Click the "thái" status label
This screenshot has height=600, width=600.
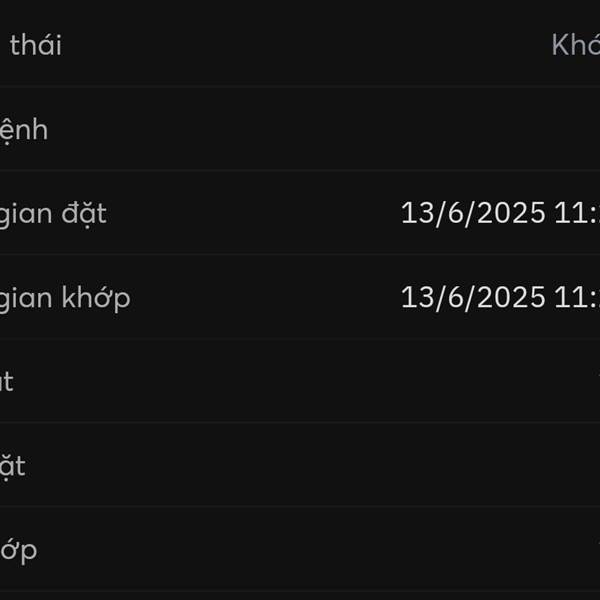[x=36, y=45]
